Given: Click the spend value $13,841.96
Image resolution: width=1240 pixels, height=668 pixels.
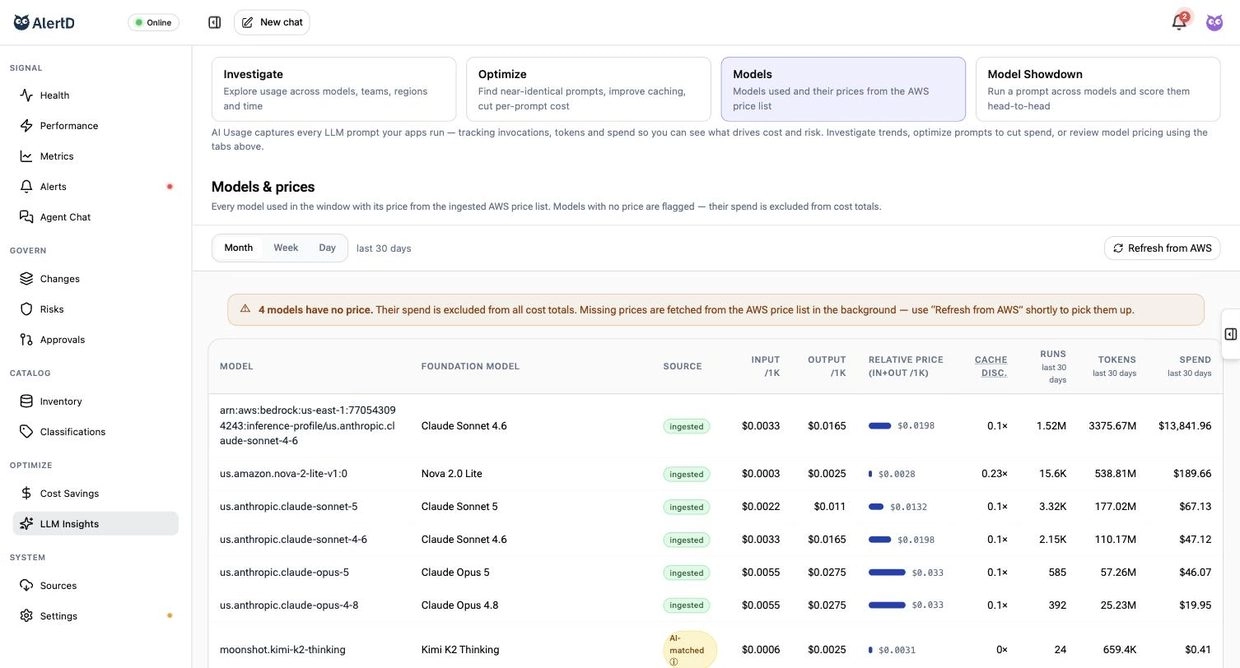Looking at the screenshot, I should coord(1185,426).
